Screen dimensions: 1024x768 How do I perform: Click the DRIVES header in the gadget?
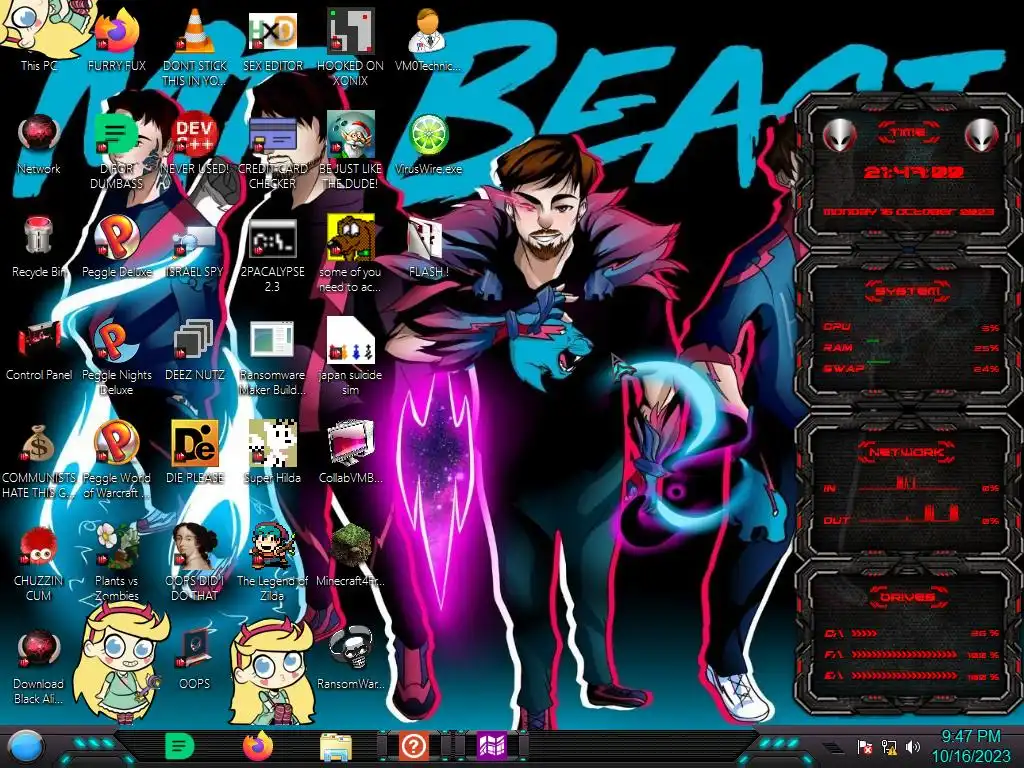tap(907, 596)
